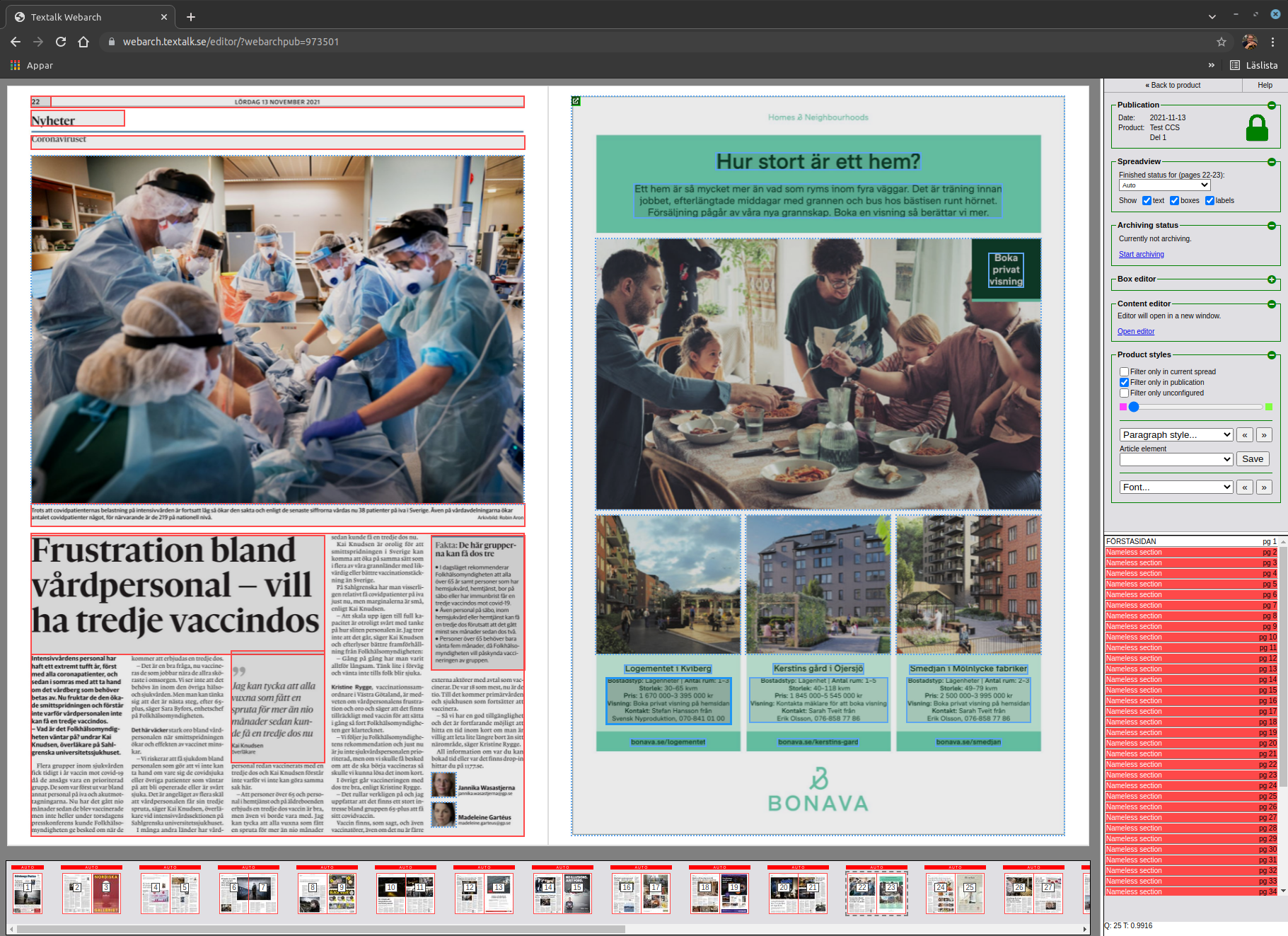Click the magenta swatch beside the slider
1288x936 pixels.
coord(1123,407)
